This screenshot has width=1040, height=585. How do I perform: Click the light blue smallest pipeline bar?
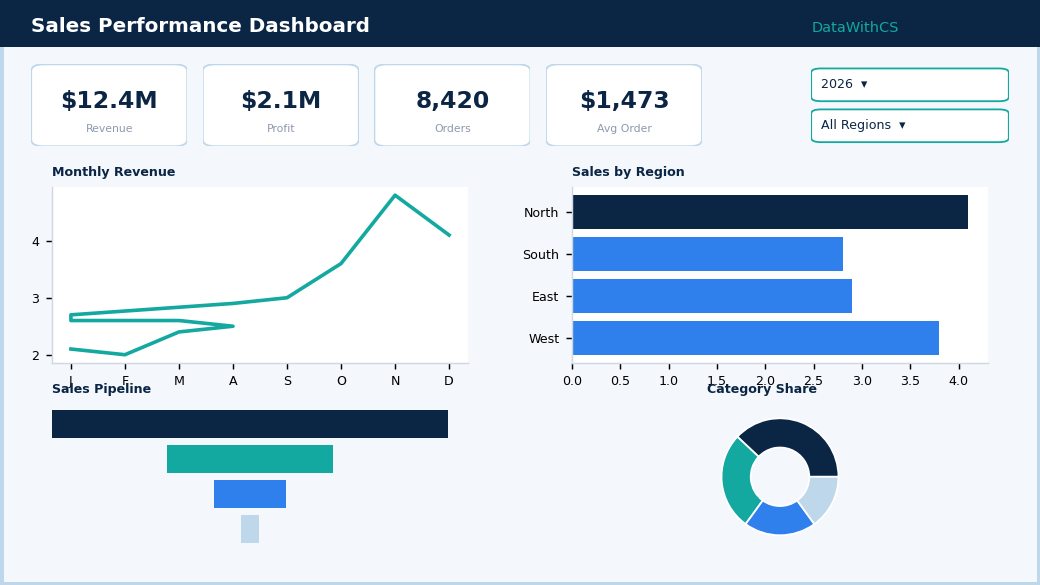pyautogui.click(x=250, y=529)
